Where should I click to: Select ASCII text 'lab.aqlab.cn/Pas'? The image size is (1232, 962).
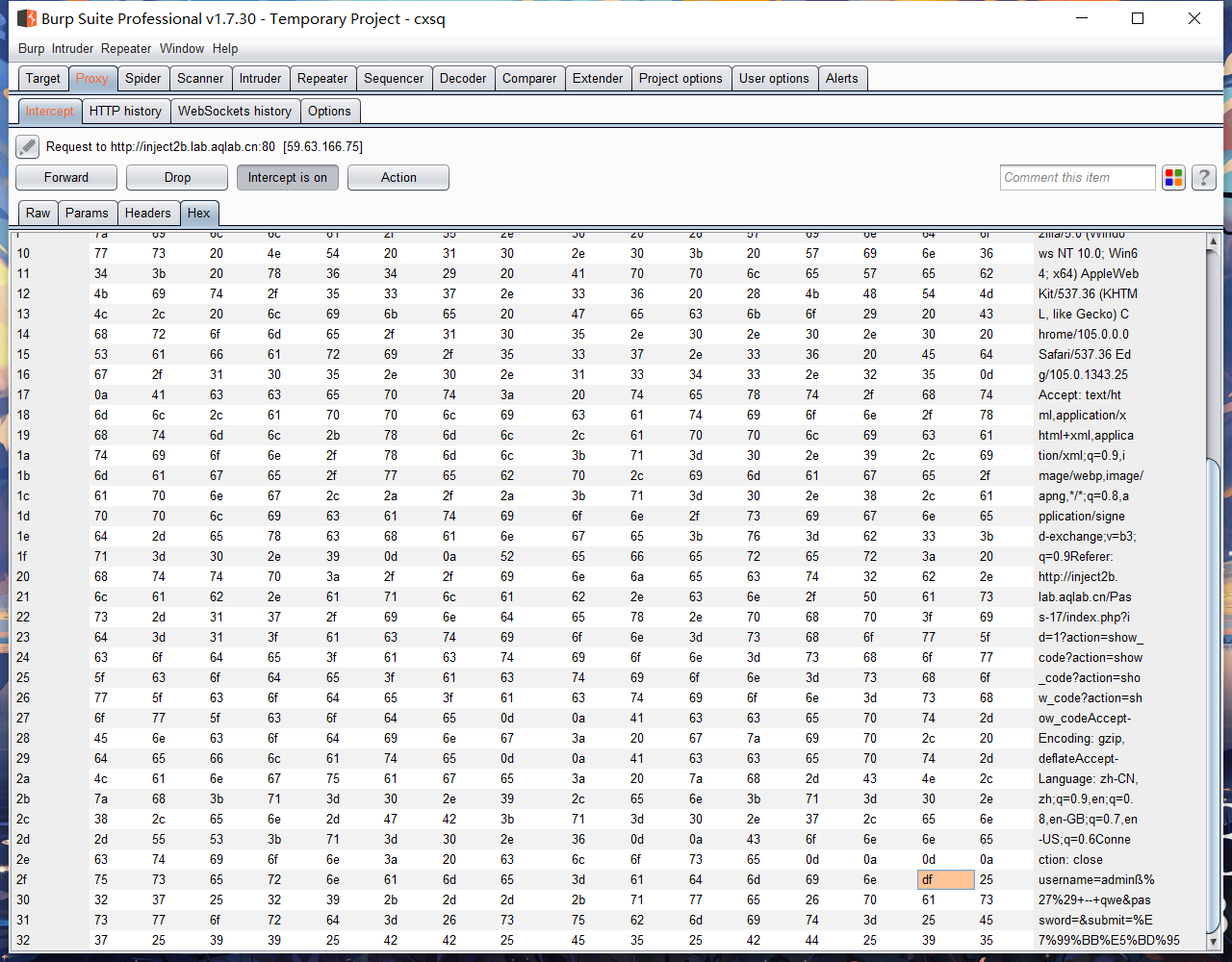[x=1085, y=596]
